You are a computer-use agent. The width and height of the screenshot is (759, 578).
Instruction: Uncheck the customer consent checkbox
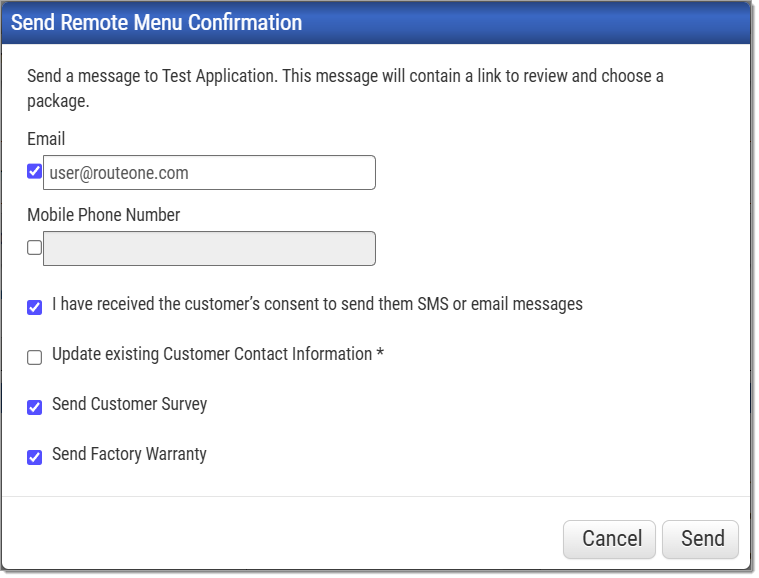(34, 307)
